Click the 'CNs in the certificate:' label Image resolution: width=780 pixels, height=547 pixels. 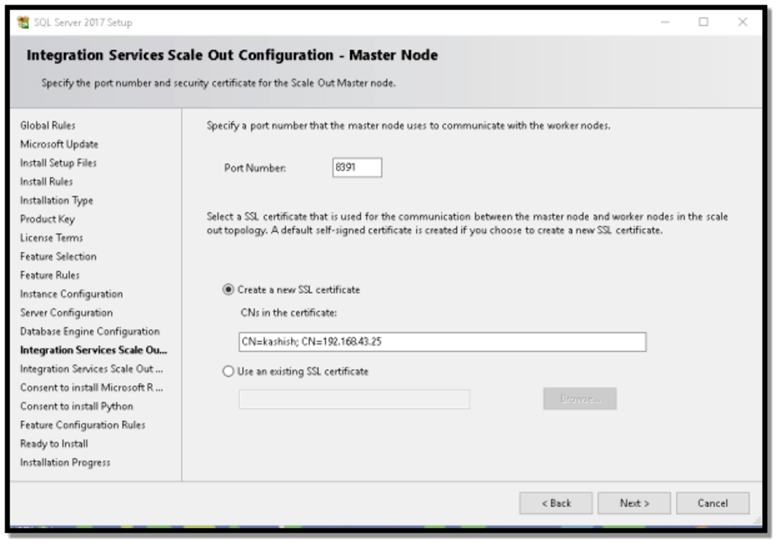pos(289,313)
